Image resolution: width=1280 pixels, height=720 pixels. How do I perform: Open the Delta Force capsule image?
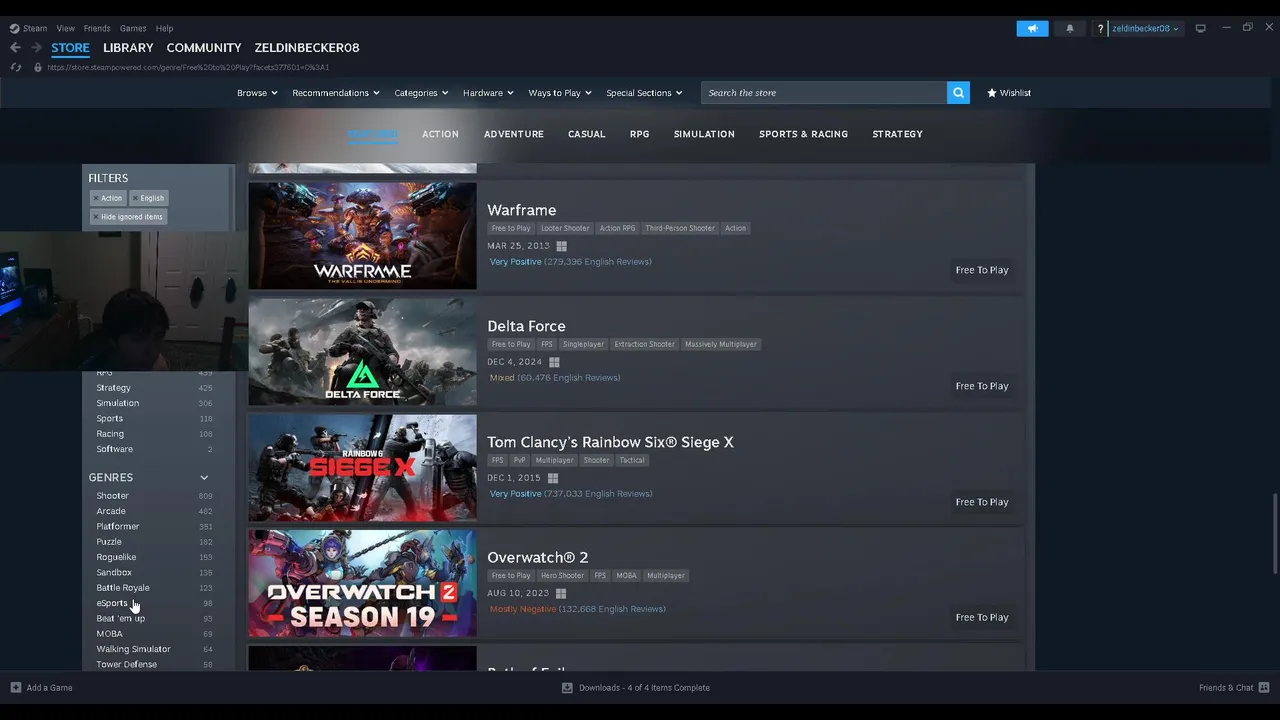click(x=362, y=352)
